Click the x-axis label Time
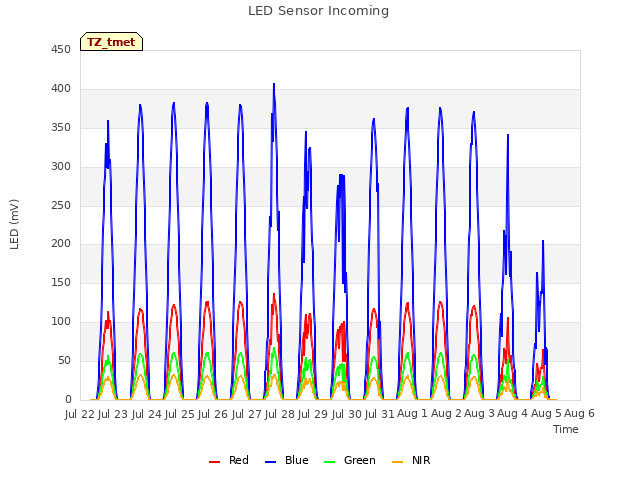 (566, 429)
